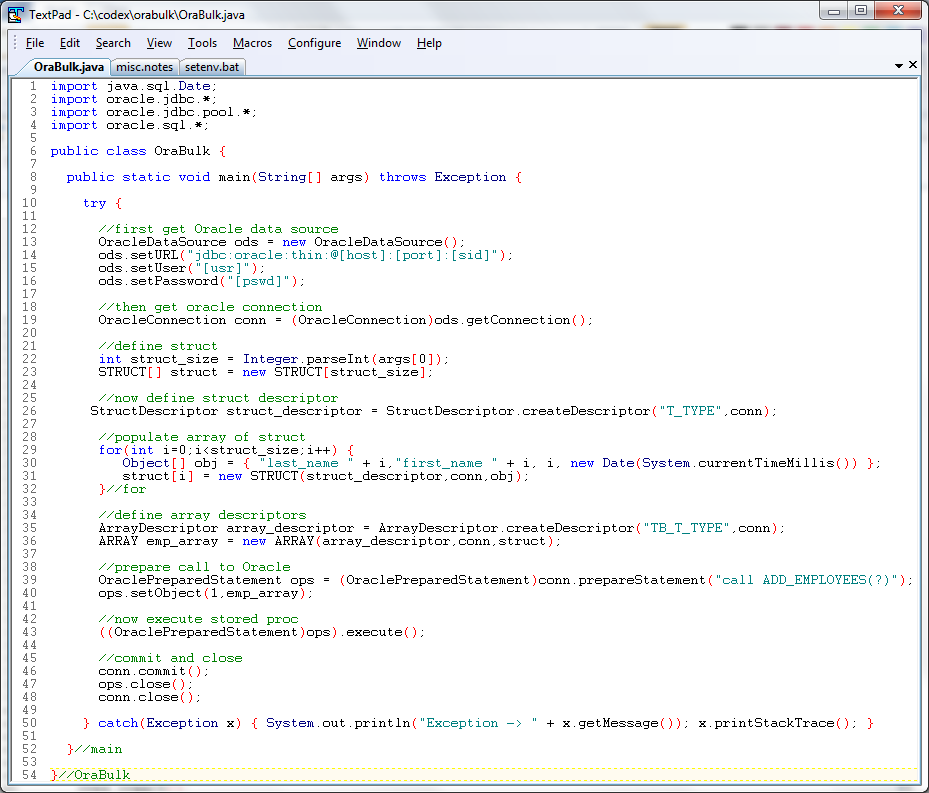The height and width of the screenshot is (793, 929).
Task: Click comment "//define struct"
Action: pyautogui.click(x=158, y=347)
